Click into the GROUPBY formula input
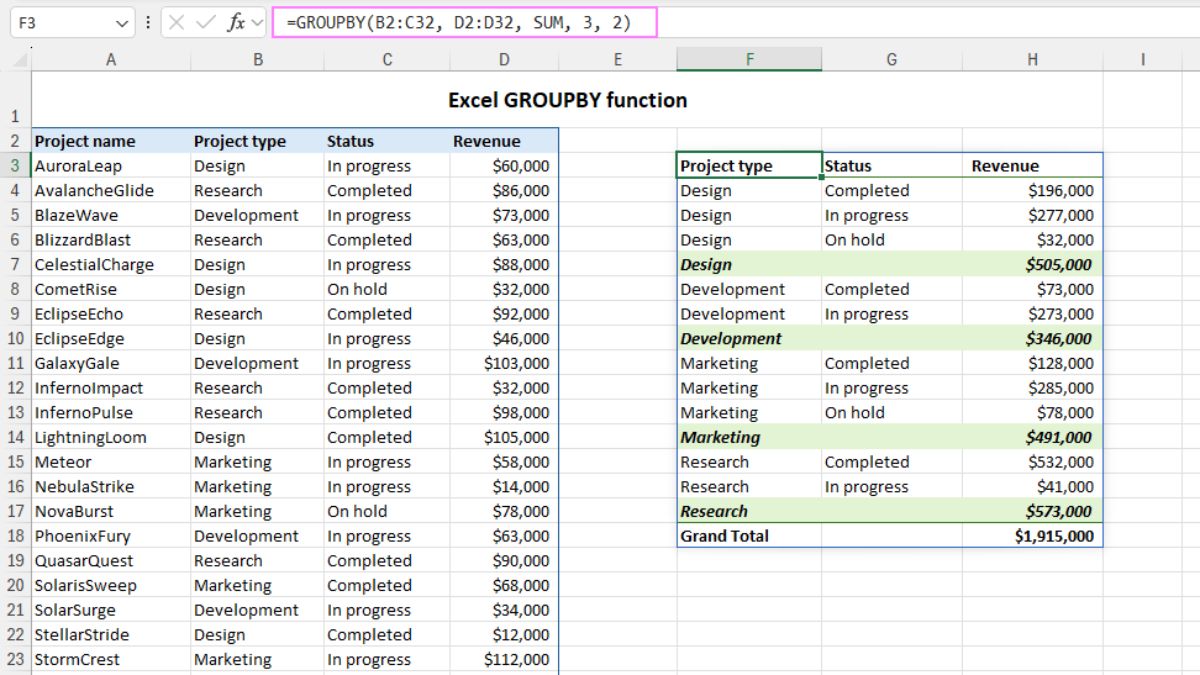Image resolution: width=1200 pixels, height=675 pixels. [x=465, y=22]
